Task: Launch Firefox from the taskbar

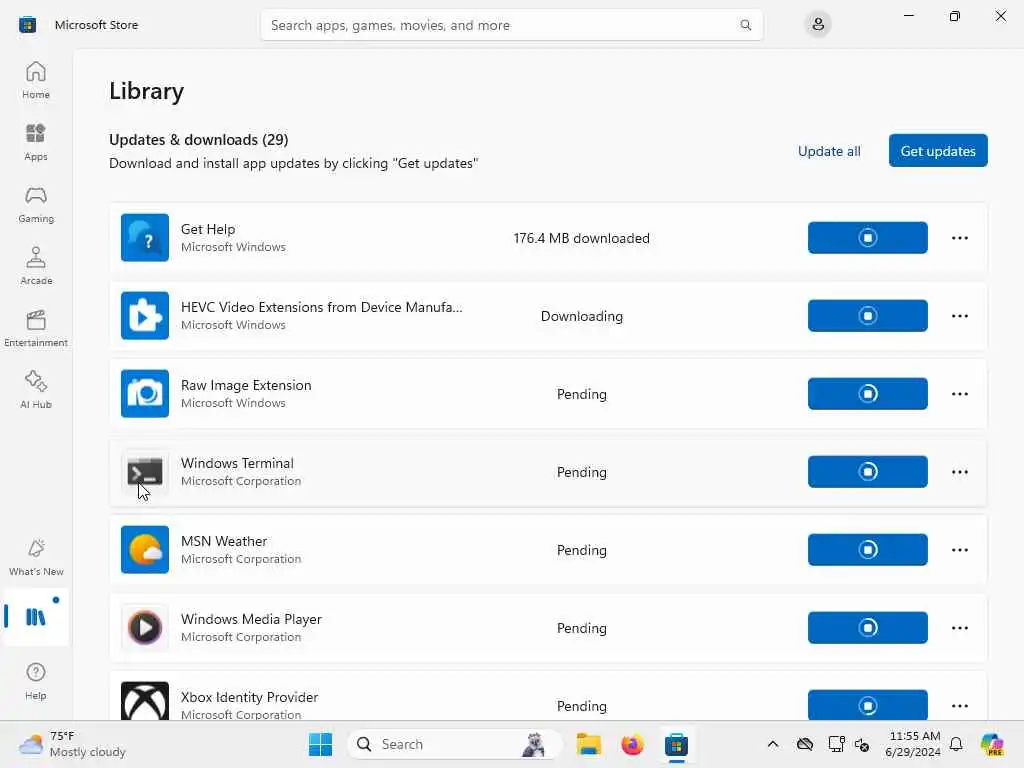Action: tap(632, 744)
